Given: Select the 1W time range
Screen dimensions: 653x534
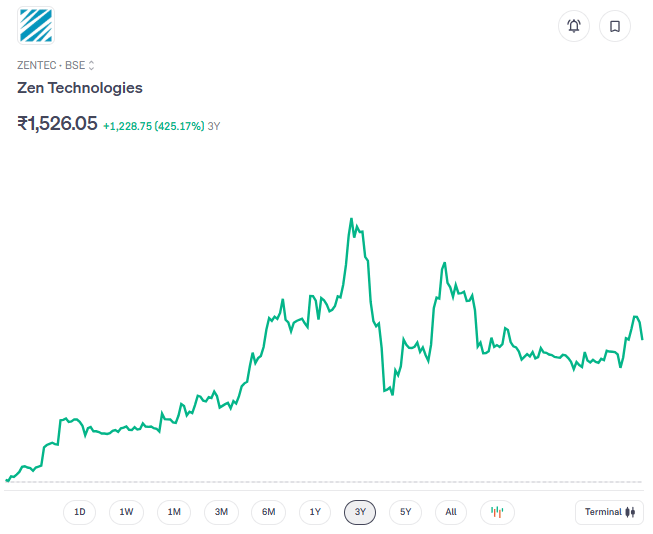Looking at the screenshot, I should [x=126, y=512].
